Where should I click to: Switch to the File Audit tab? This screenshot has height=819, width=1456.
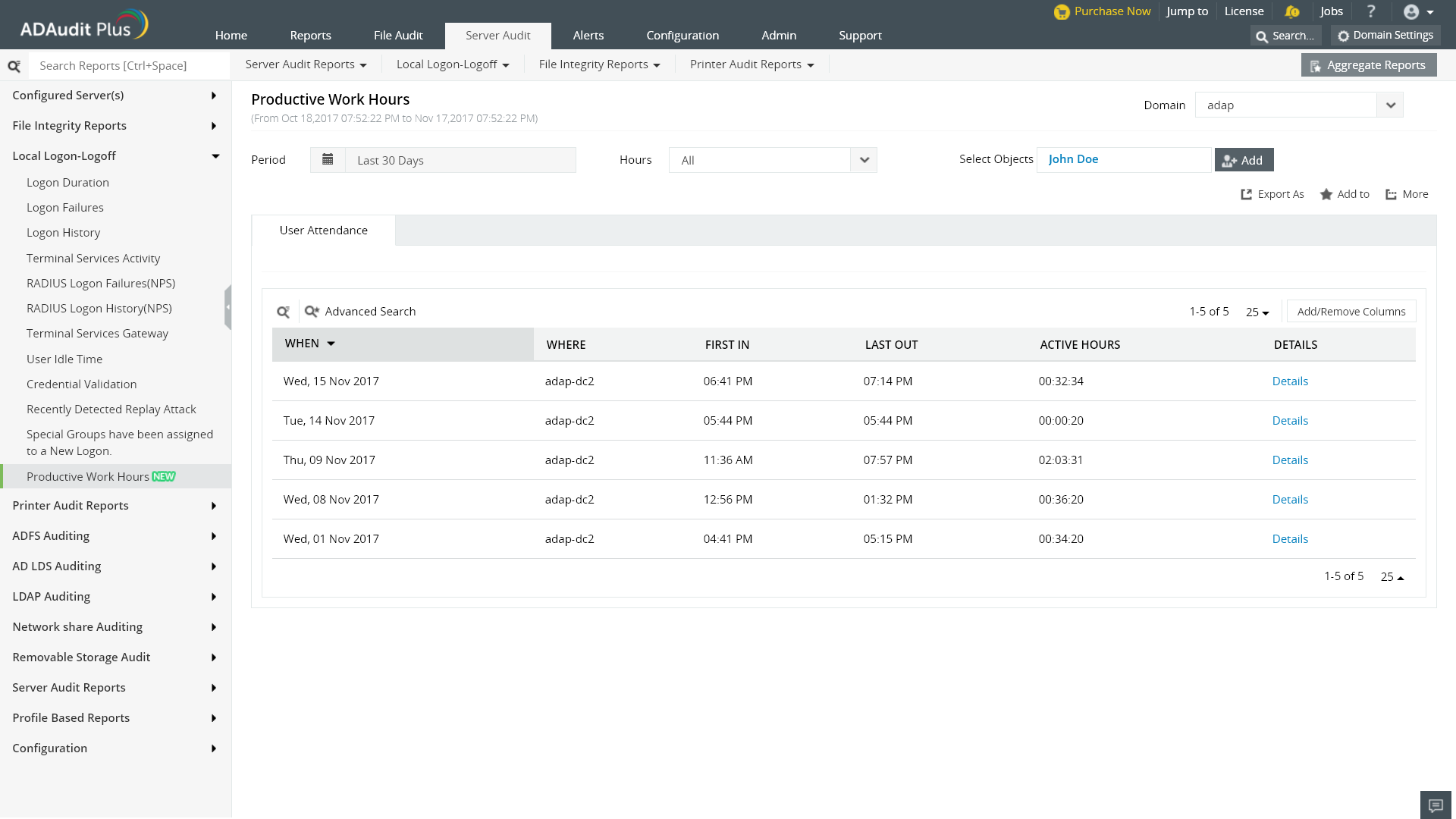[398, 35]
